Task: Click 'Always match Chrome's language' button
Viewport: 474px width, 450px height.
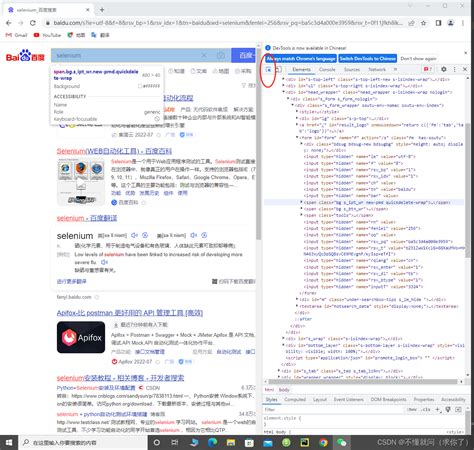Action: click(301, 59)
